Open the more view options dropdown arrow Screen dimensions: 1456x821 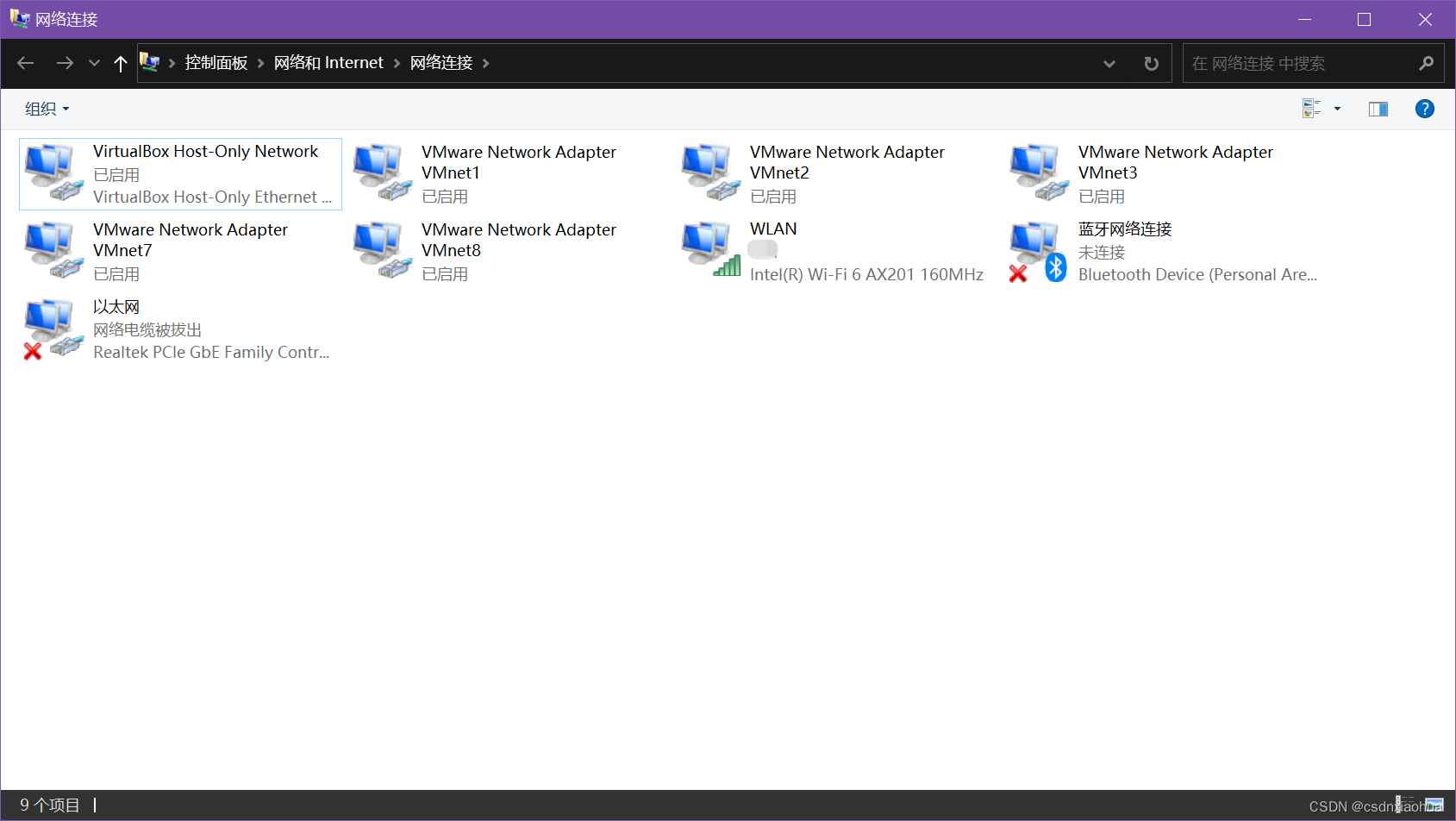(x=1337, y=109)
